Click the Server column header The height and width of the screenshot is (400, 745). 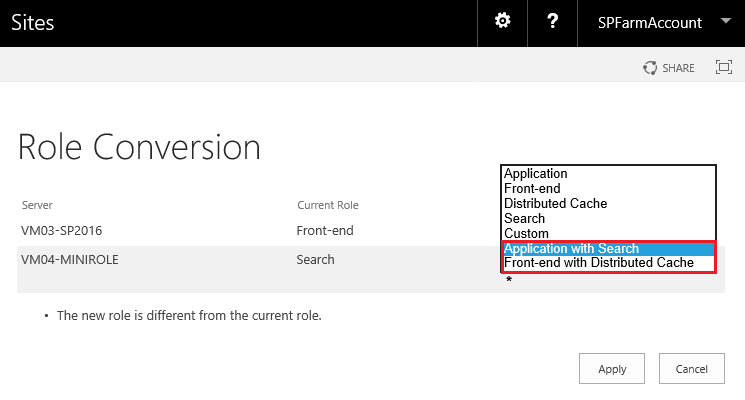click(x=37, y=205)
